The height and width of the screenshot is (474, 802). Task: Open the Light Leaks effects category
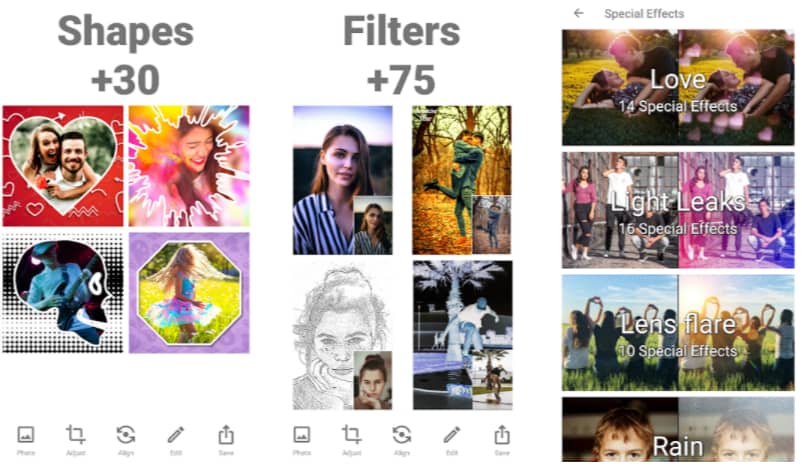pos(678,210)
